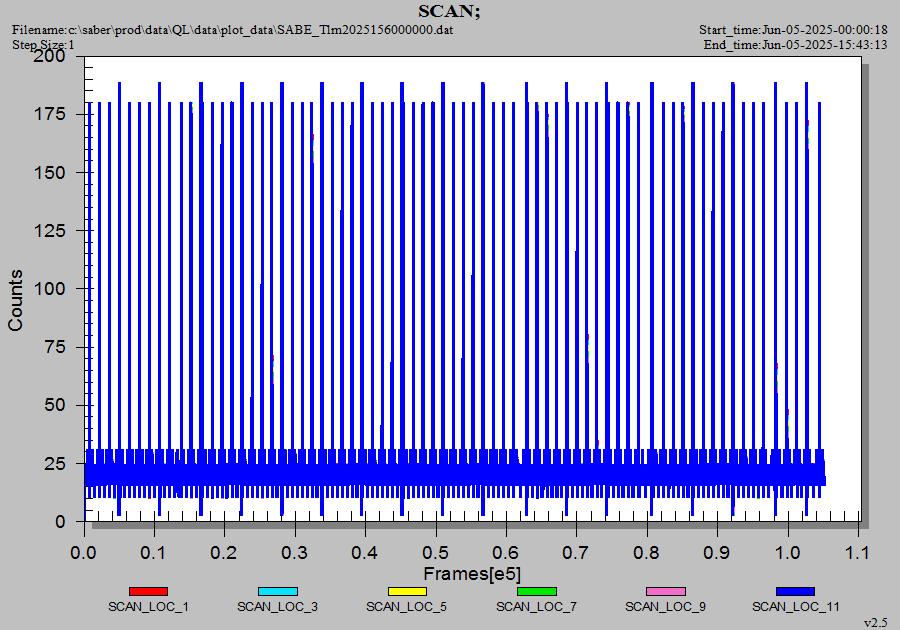Viewport: 900px width, 630px height.
Task: Select the SCAN_LOC_1 legend label
Action: coord(148,606)
